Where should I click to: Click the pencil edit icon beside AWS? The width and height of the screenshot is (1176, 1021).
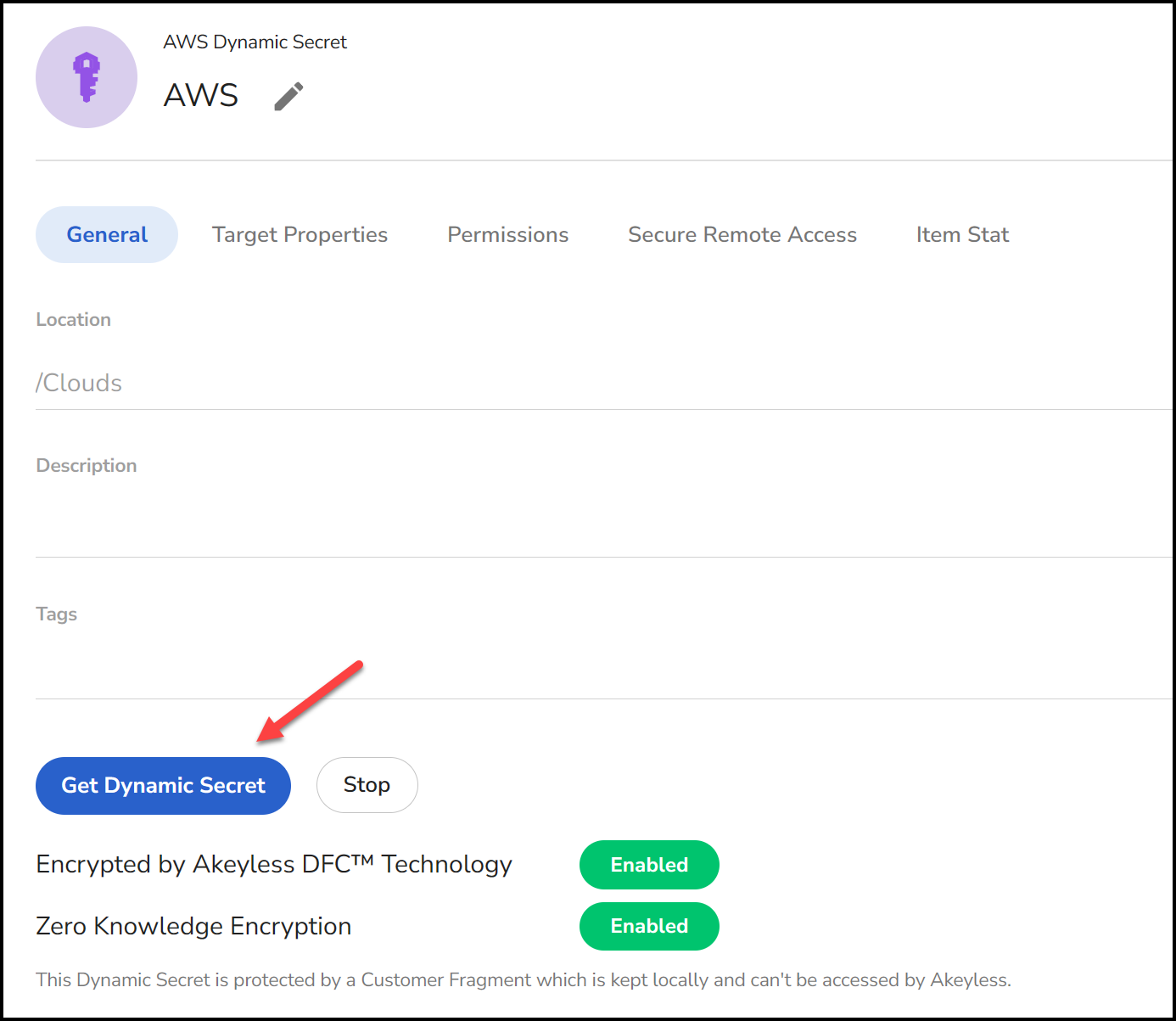(x=288, y=96)
